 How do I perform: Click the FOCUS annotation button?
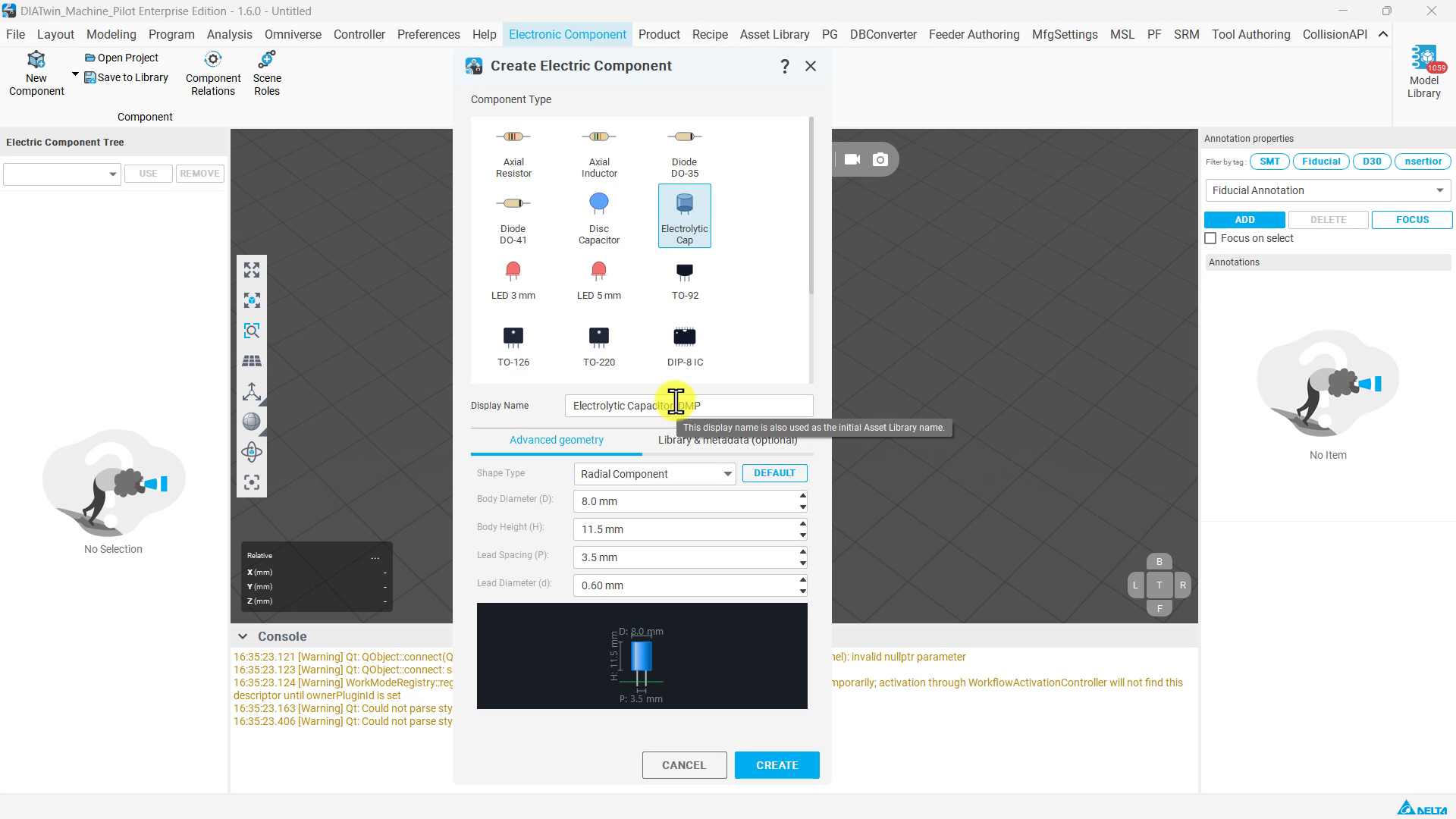coord(1412,220)
